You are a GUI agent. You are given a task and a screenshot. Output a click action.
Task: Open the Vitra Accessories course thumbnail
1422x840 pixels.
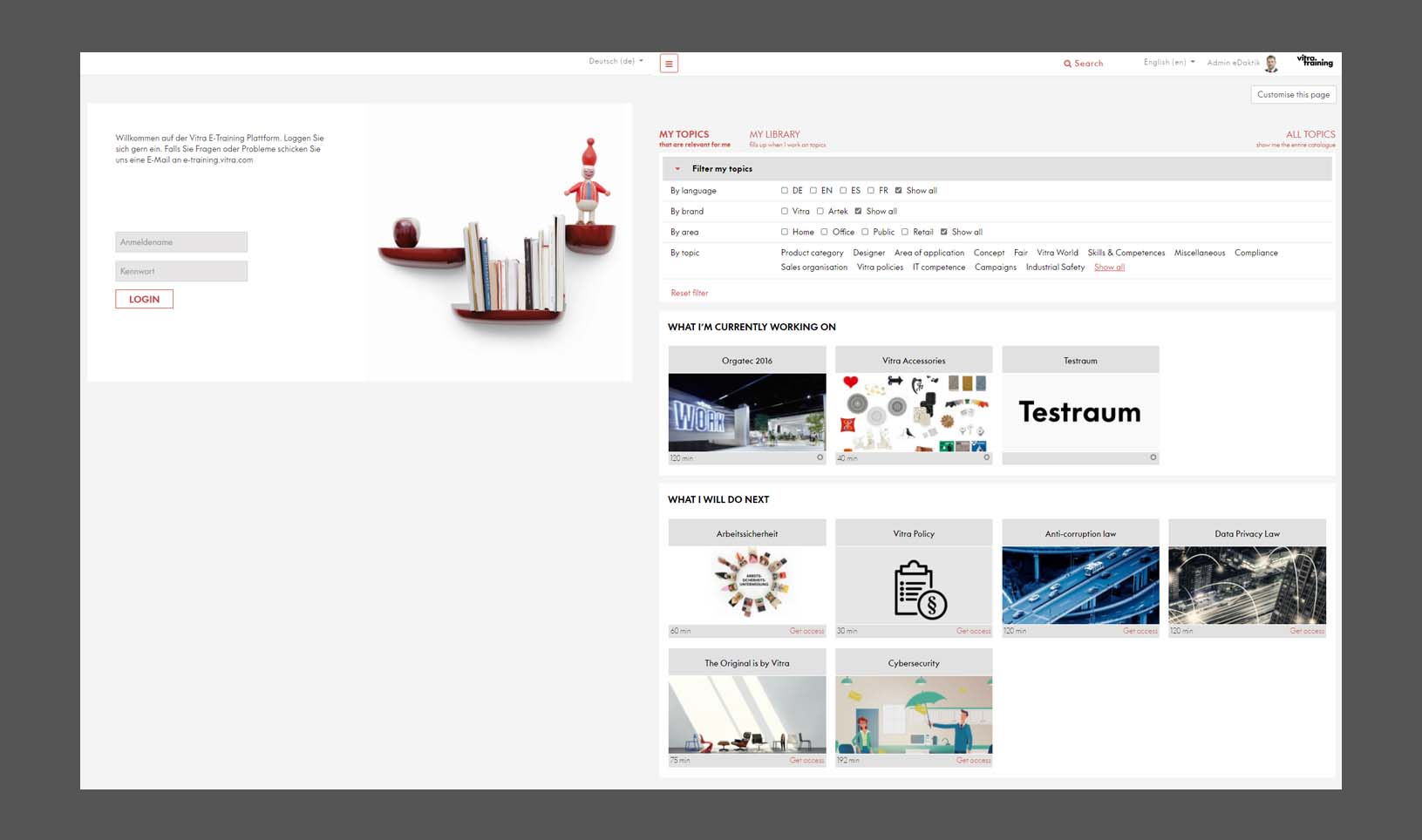pyautogui.click(x=914, y=412)
